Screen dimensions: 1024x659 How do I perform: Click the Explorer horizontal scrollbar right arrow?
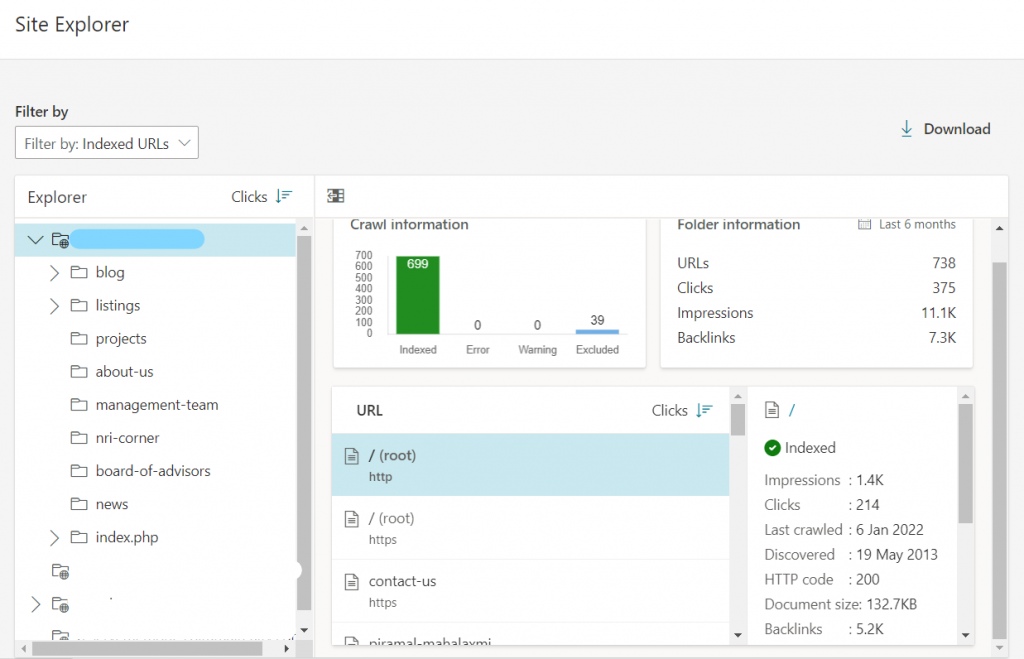click(286, 649)
